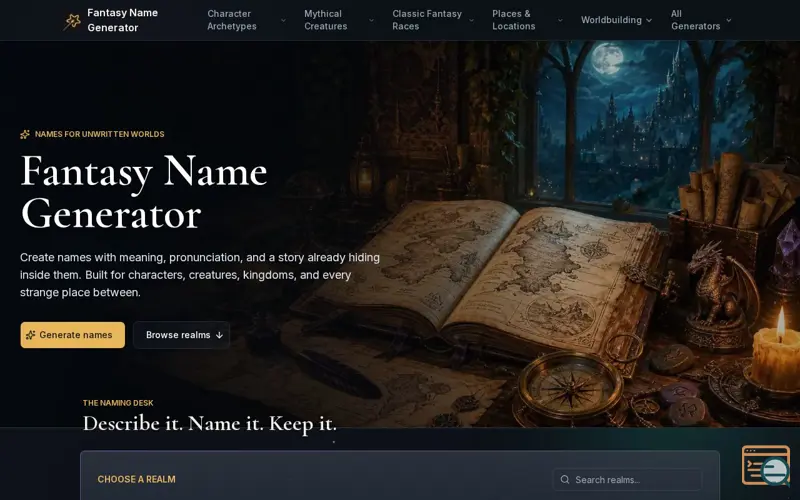Click the 'THE NAMING DESK' label
Image resolution: width=800 pixels, height=500 pixels.
pyautogui.click(x=118, y=403)
